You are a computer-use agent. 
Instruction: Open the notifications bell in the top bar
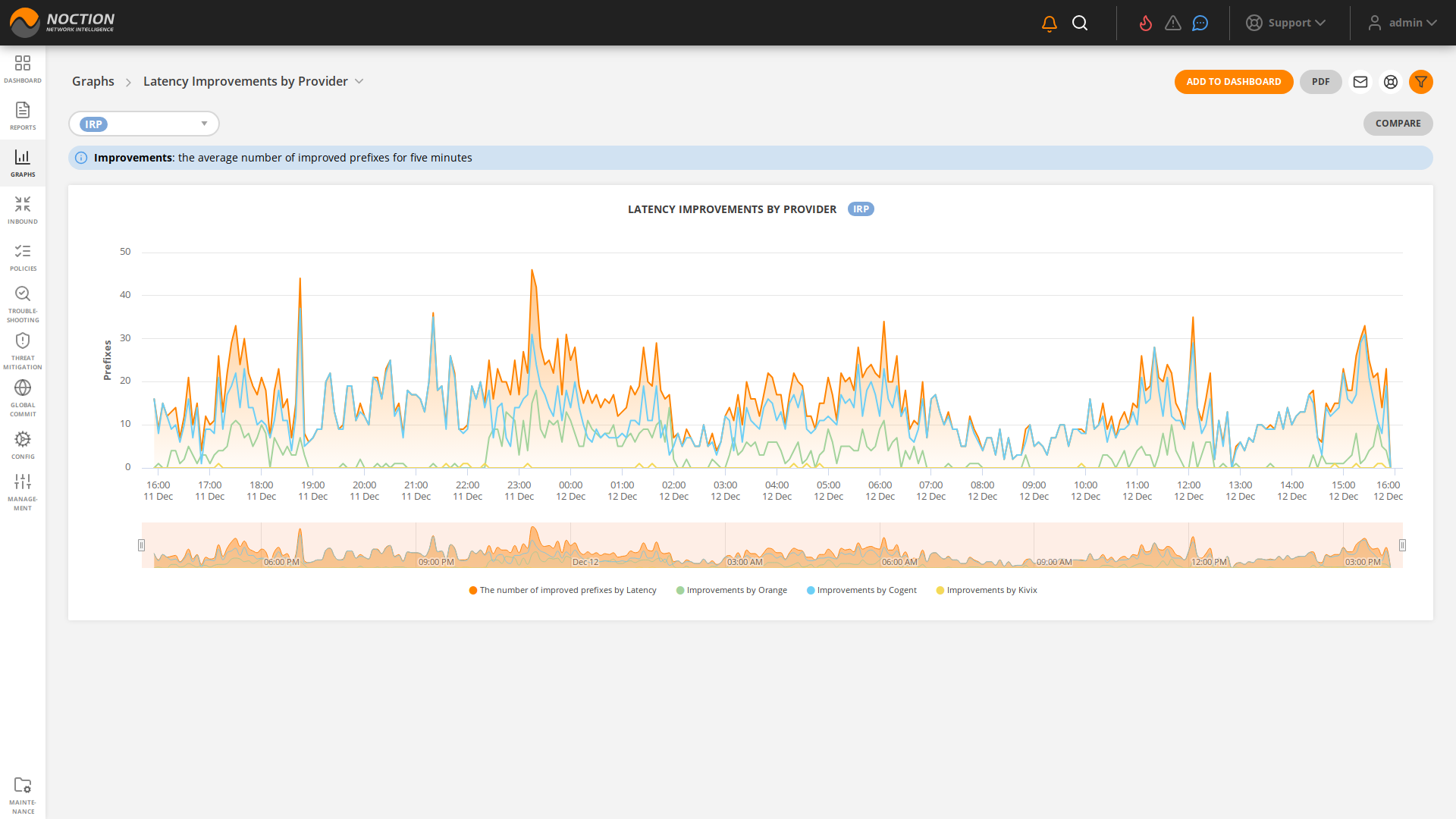[x=1049, y=22]
